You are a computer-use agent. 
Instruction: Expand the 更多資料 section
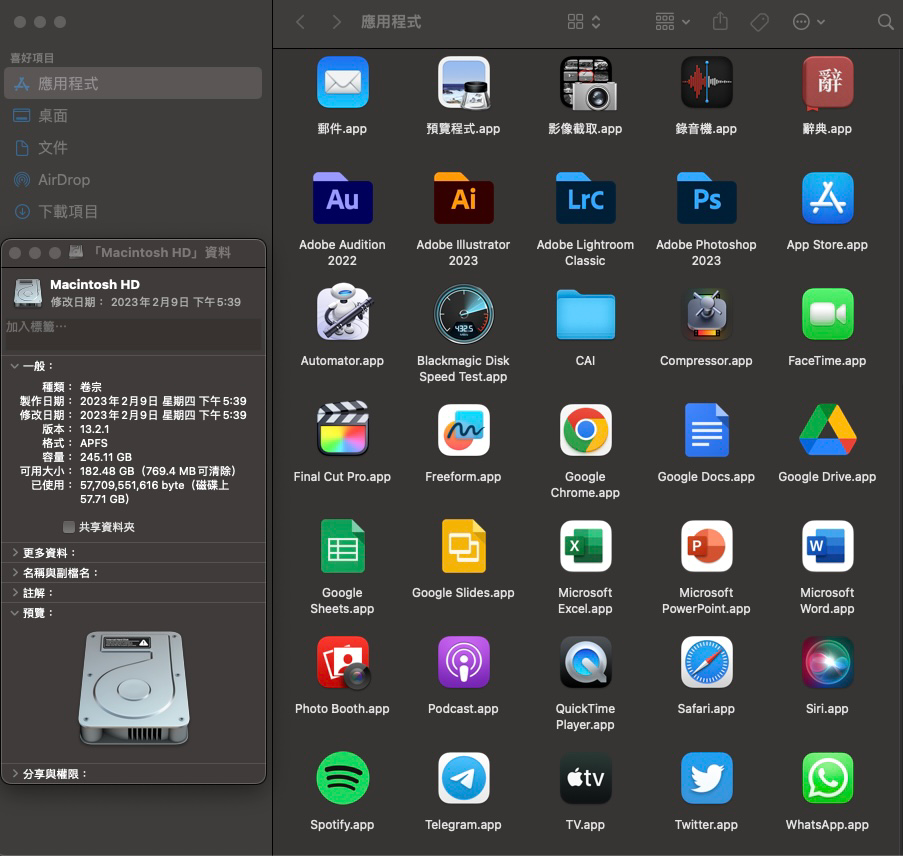coord(15,552)
